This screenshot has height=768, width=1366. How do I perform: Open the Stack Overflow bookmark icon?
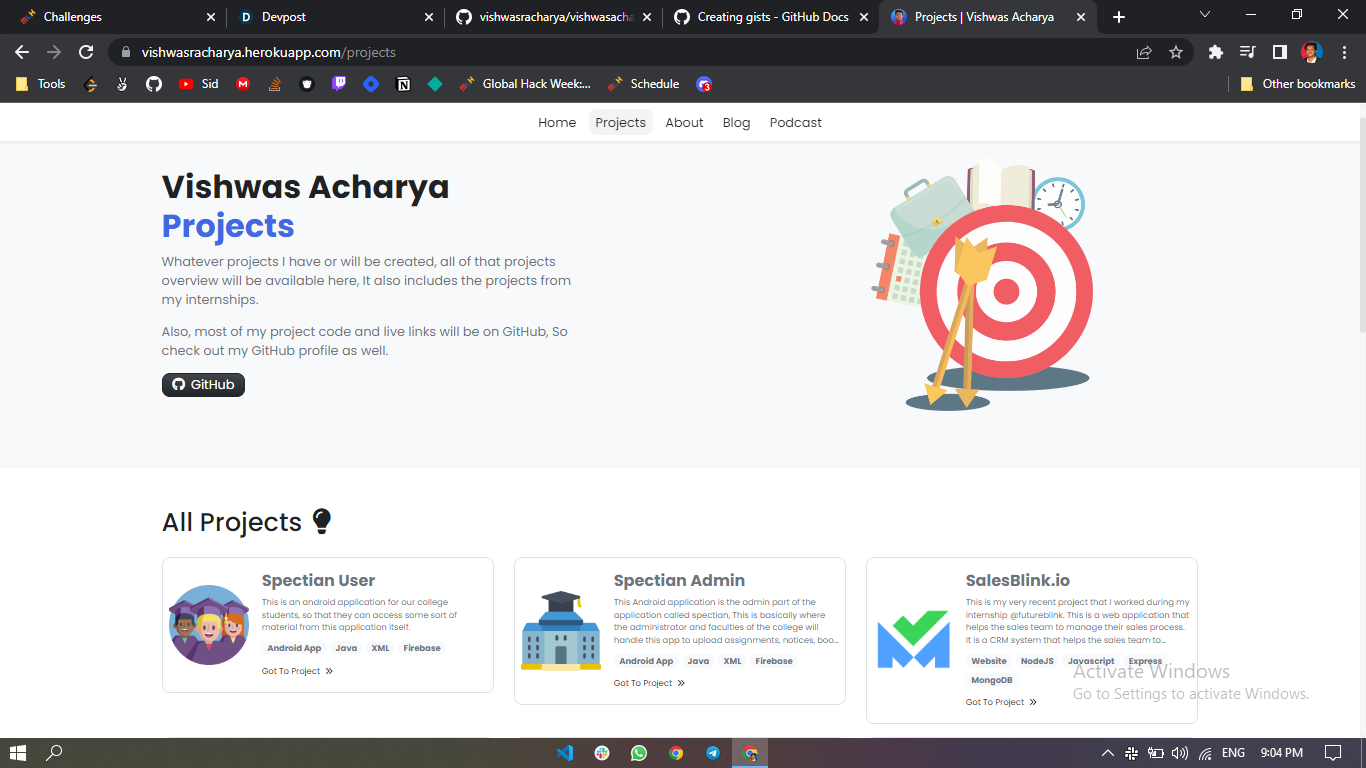(x=275, y=84)
